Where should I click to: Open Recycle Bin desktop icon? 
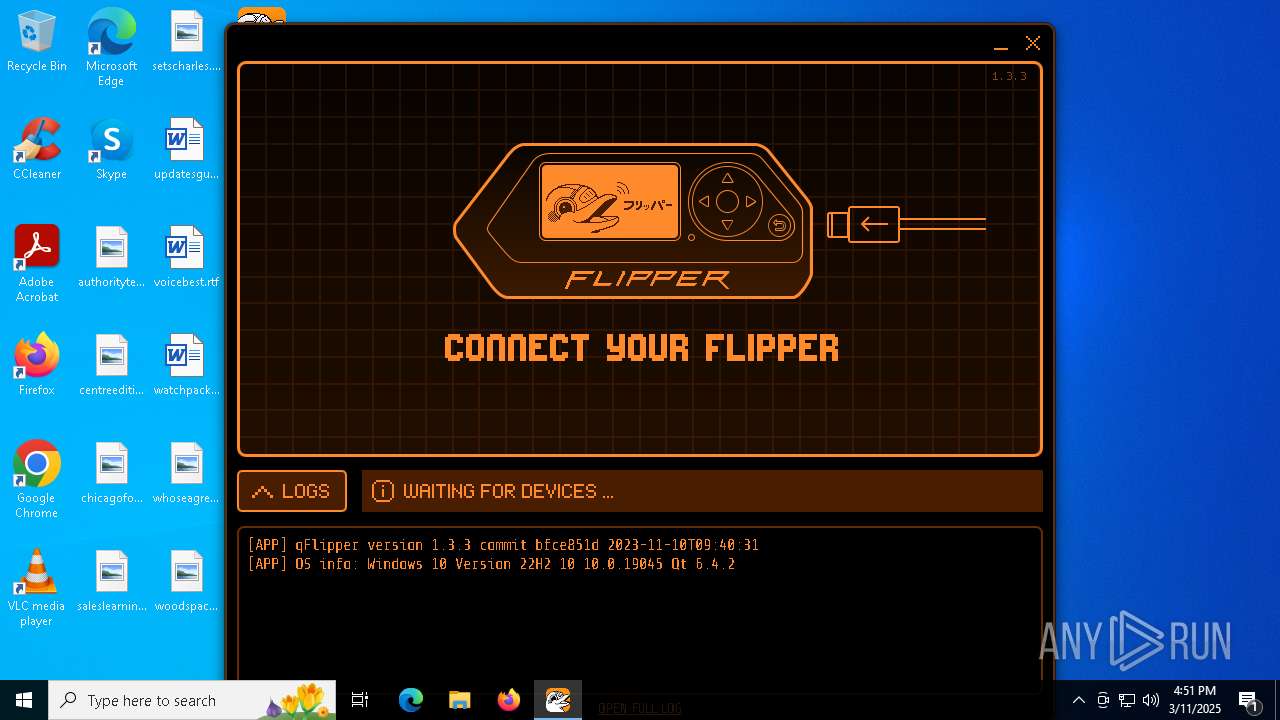[x=37, y=42]
